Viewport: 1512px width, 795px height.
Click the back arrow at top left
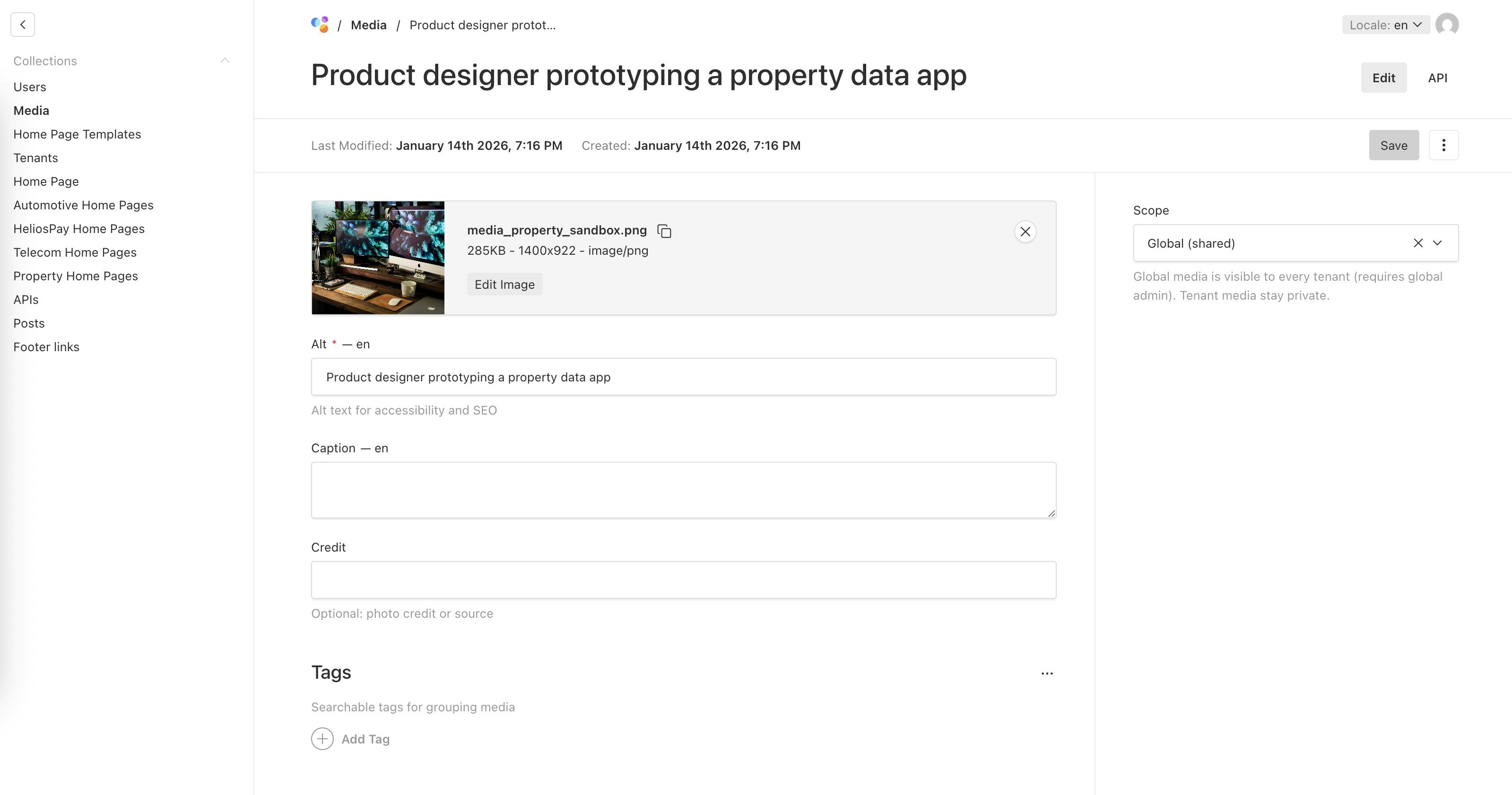[23, 24]
